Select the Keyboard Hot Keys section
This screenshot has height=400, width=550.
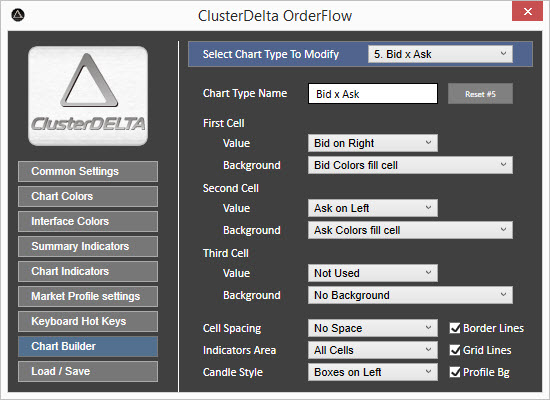(88, 321)
